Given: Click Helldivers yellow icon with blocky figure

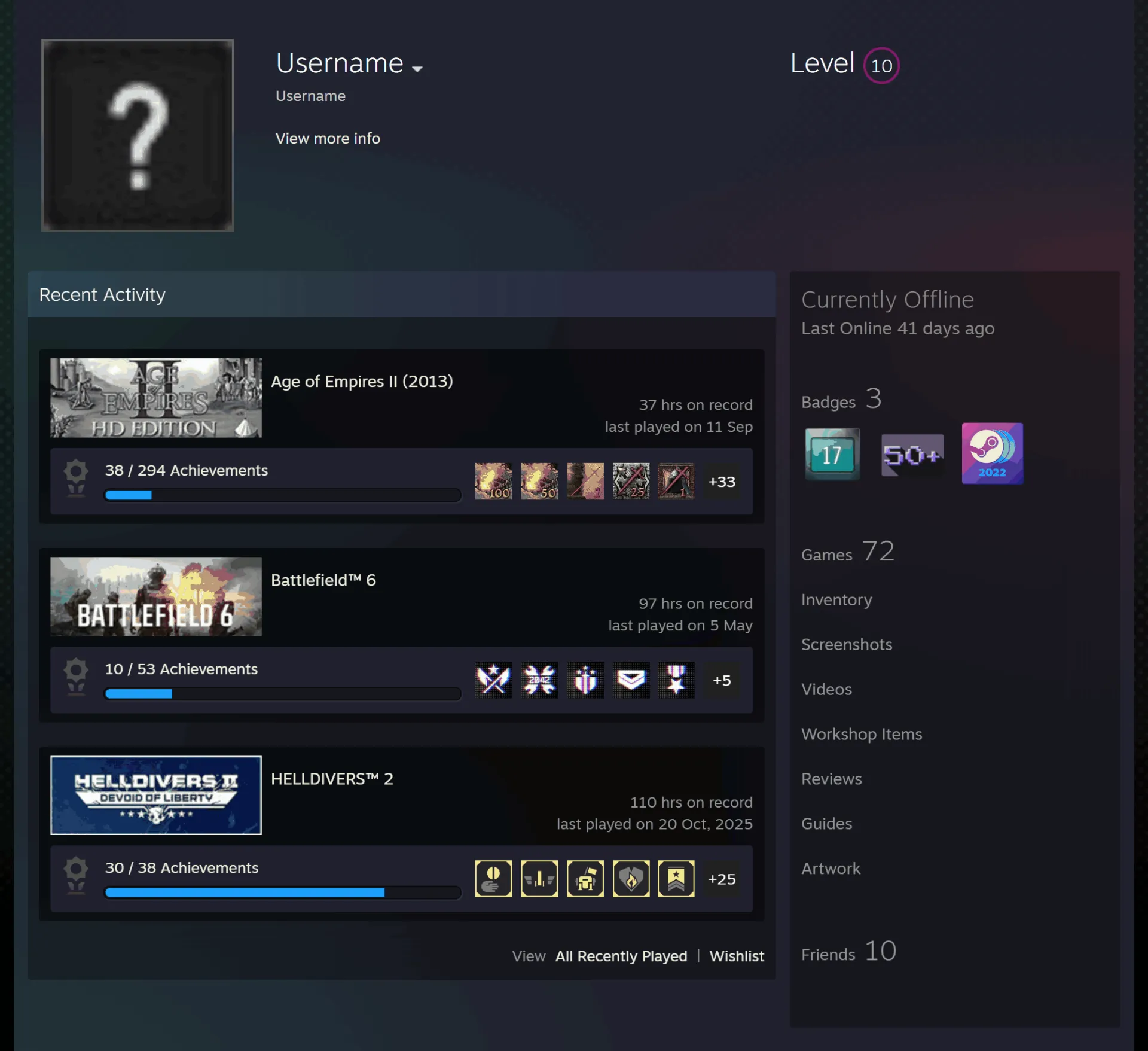Looking at the screenshot, I should click(585, 878).
